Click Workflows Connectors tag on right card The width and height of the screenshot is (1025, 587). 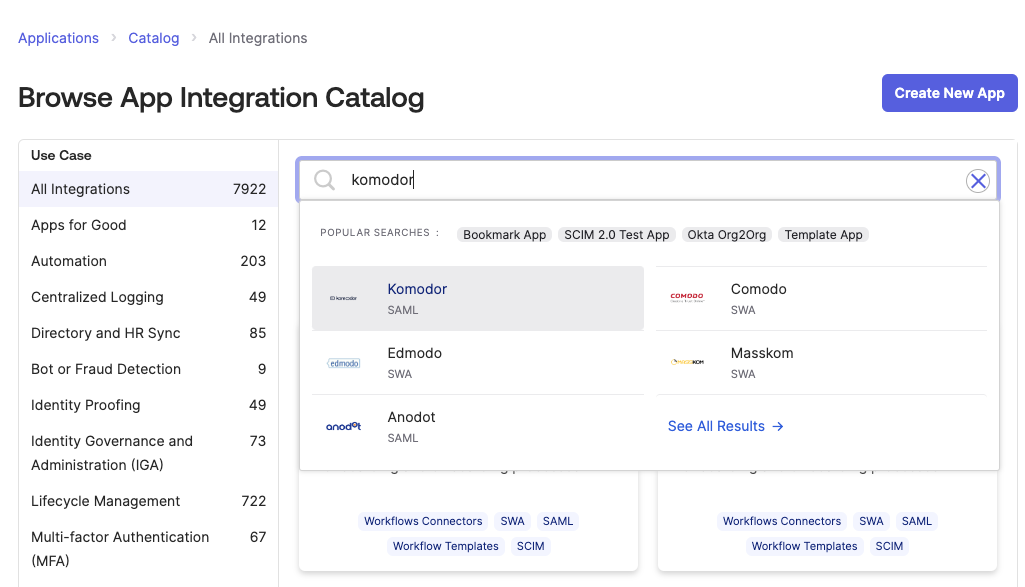tap(782, 521)
